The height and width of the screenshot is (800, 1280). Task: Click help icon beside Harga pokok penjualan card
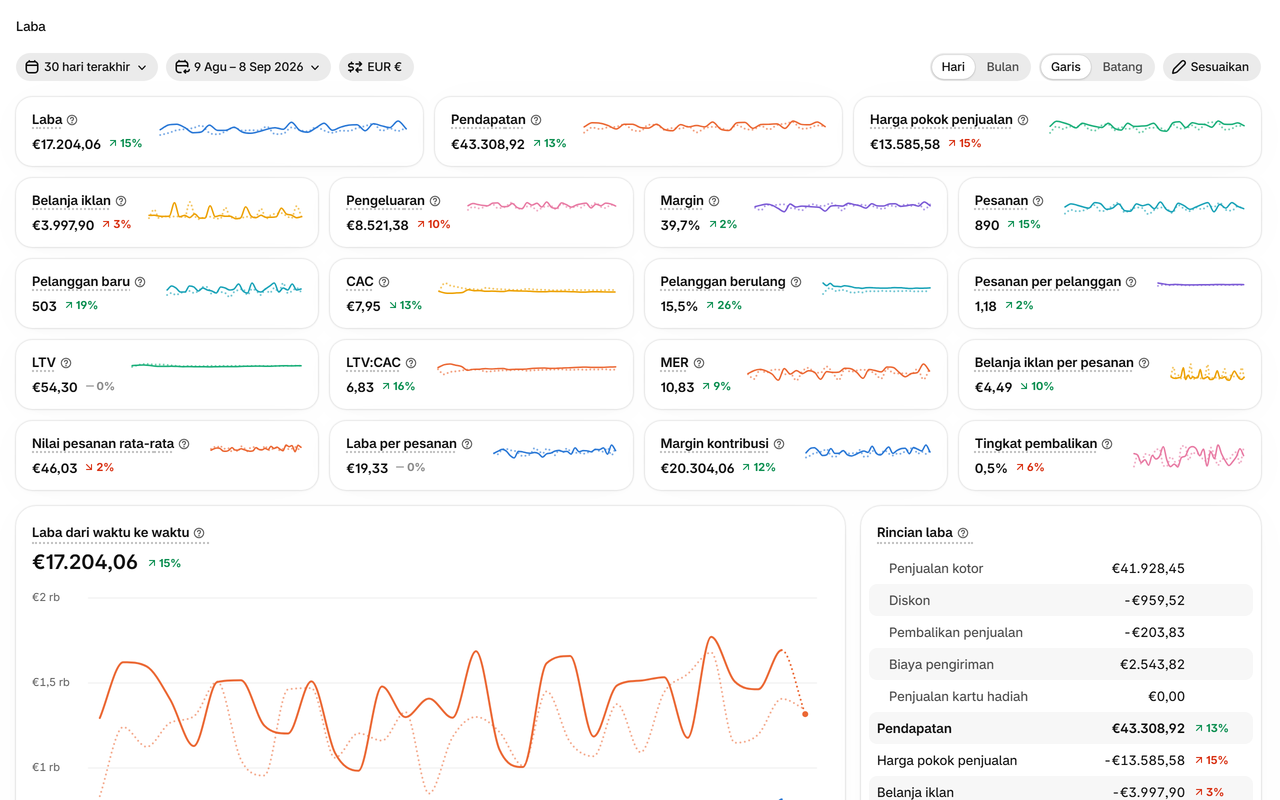(1023, 120)
